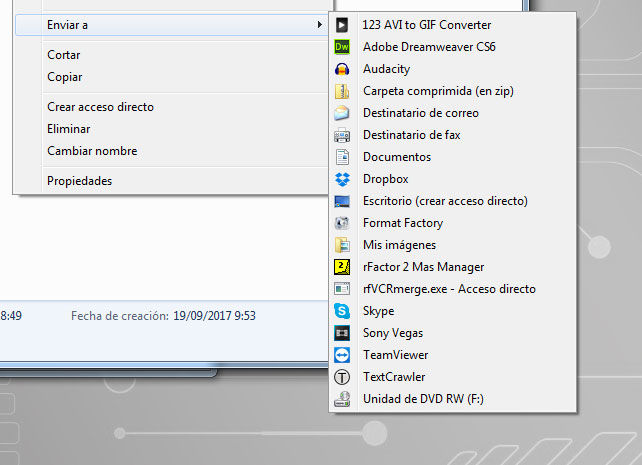Send to TeamViewer

(x=452, y=355)
